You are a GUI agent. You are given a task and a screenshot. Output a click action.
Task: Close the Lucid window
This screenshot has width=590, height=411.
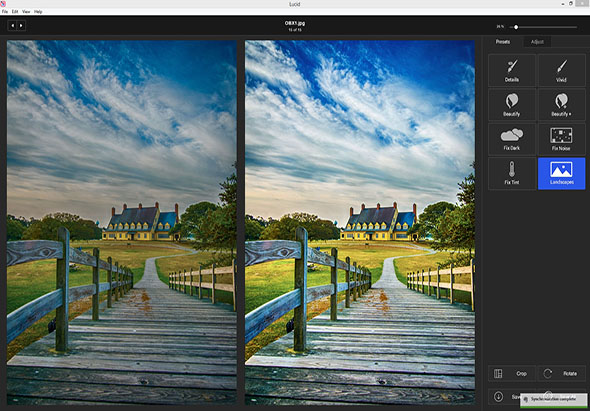[582, 3]
